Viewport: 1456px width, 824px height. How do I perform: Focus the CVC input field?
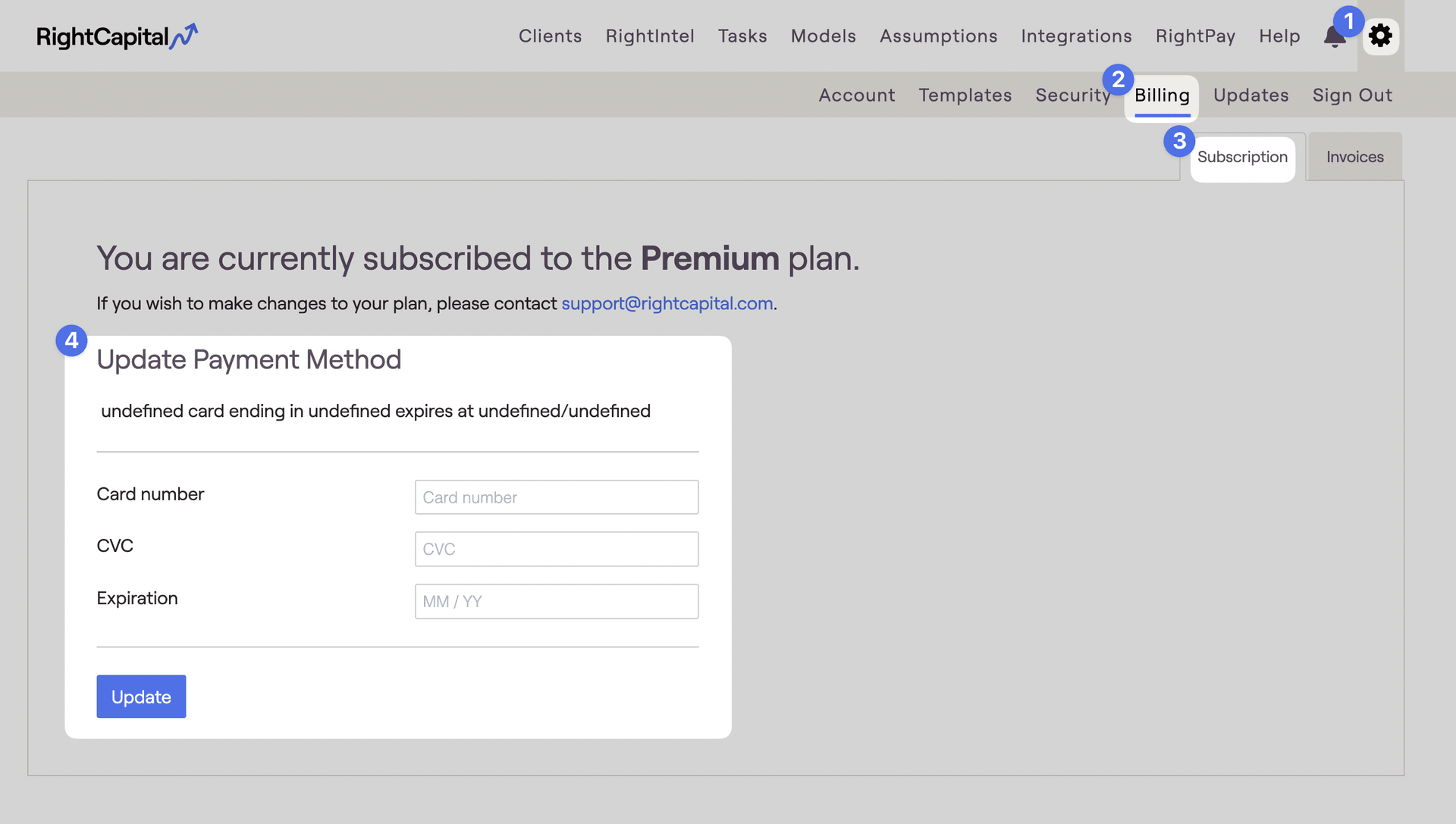point(557,549)
